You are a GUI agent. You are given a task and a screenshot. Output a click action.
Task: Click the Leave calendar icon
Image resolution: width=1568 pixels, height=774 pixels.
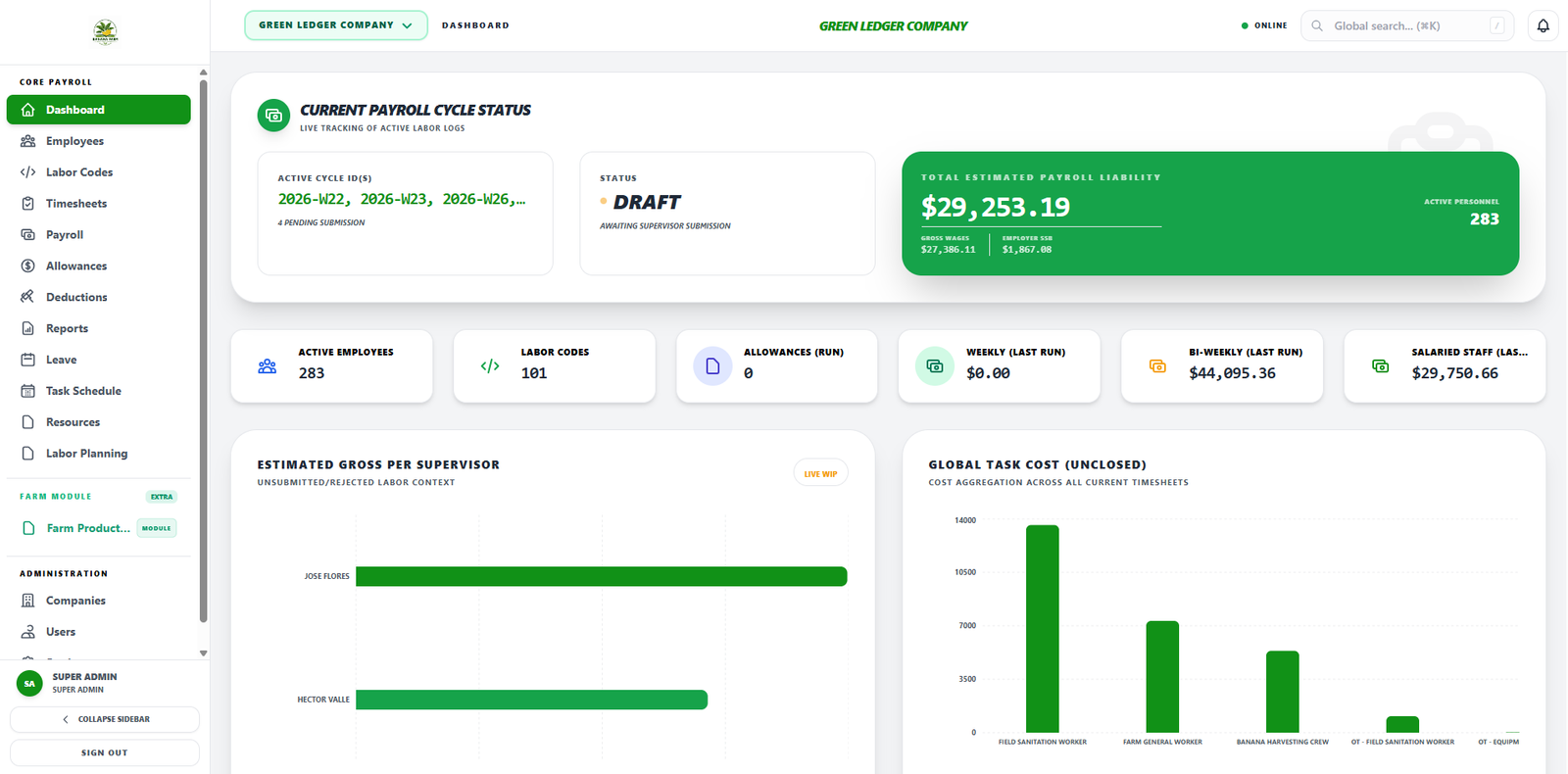coord(28,360)
